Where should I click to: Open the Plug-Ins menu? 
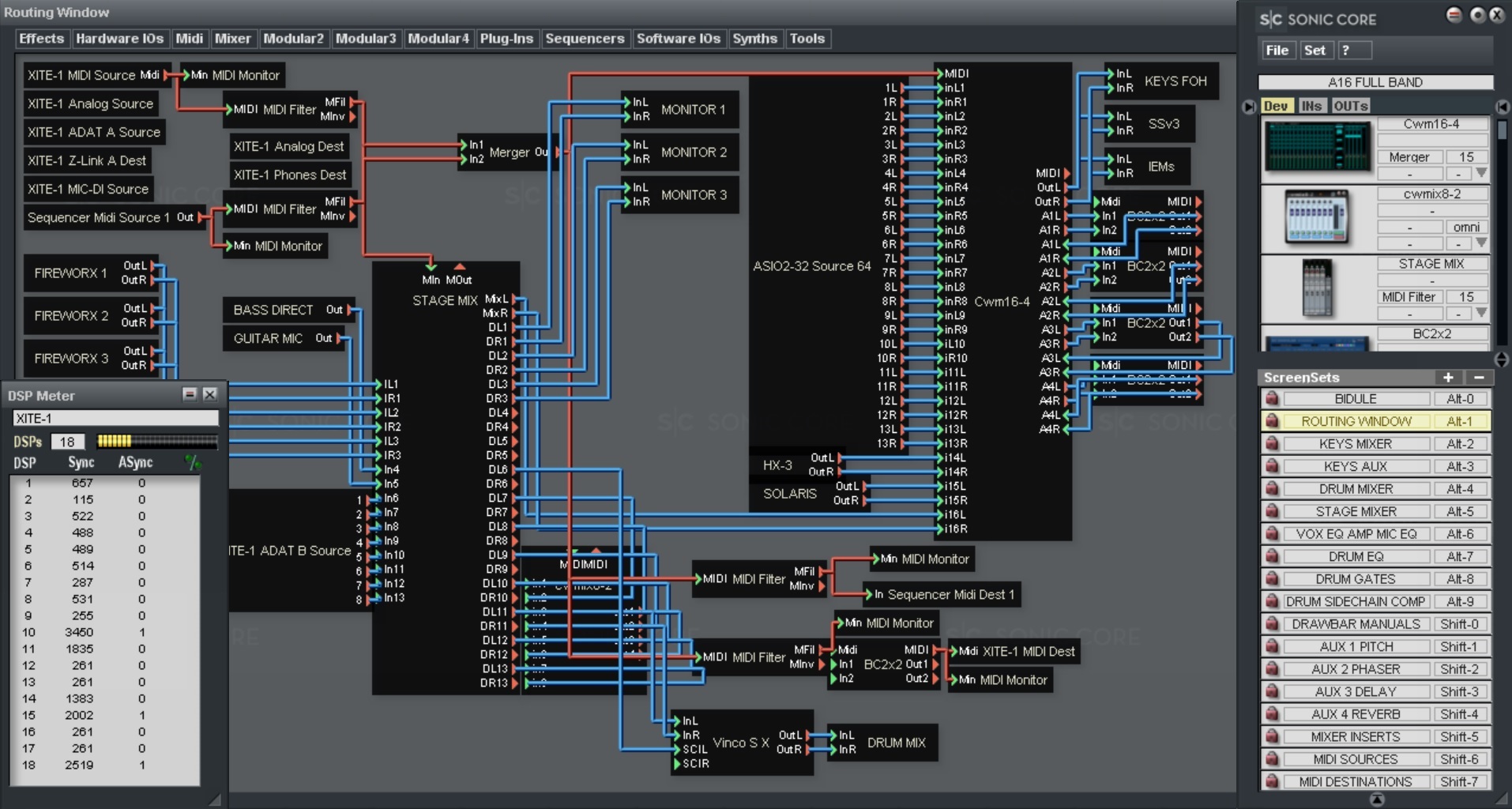coord(506,39)
